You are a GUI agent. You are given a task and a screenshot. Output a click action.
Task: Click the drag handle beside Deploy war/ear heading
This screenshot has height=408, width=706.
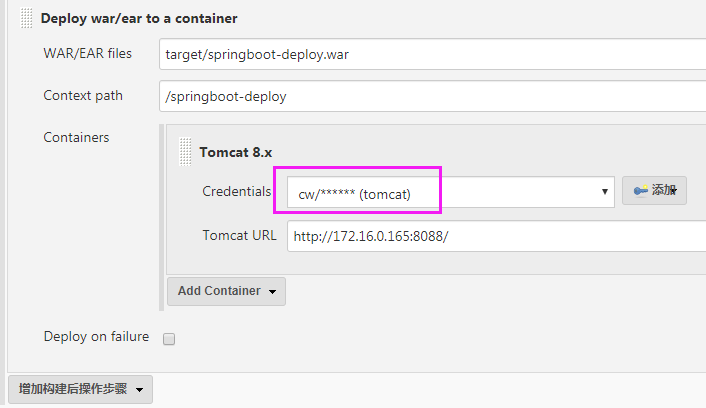tap(27, 18)
